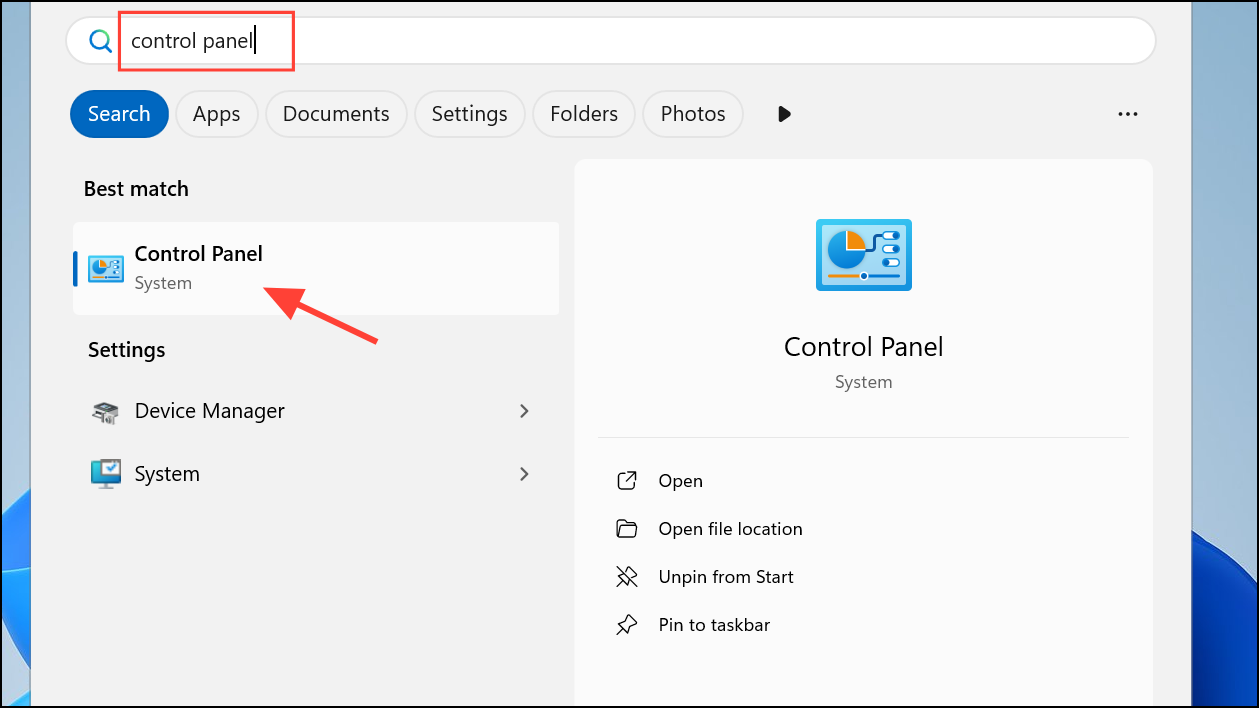Open Control Panel from the right pane

[680, 481]
